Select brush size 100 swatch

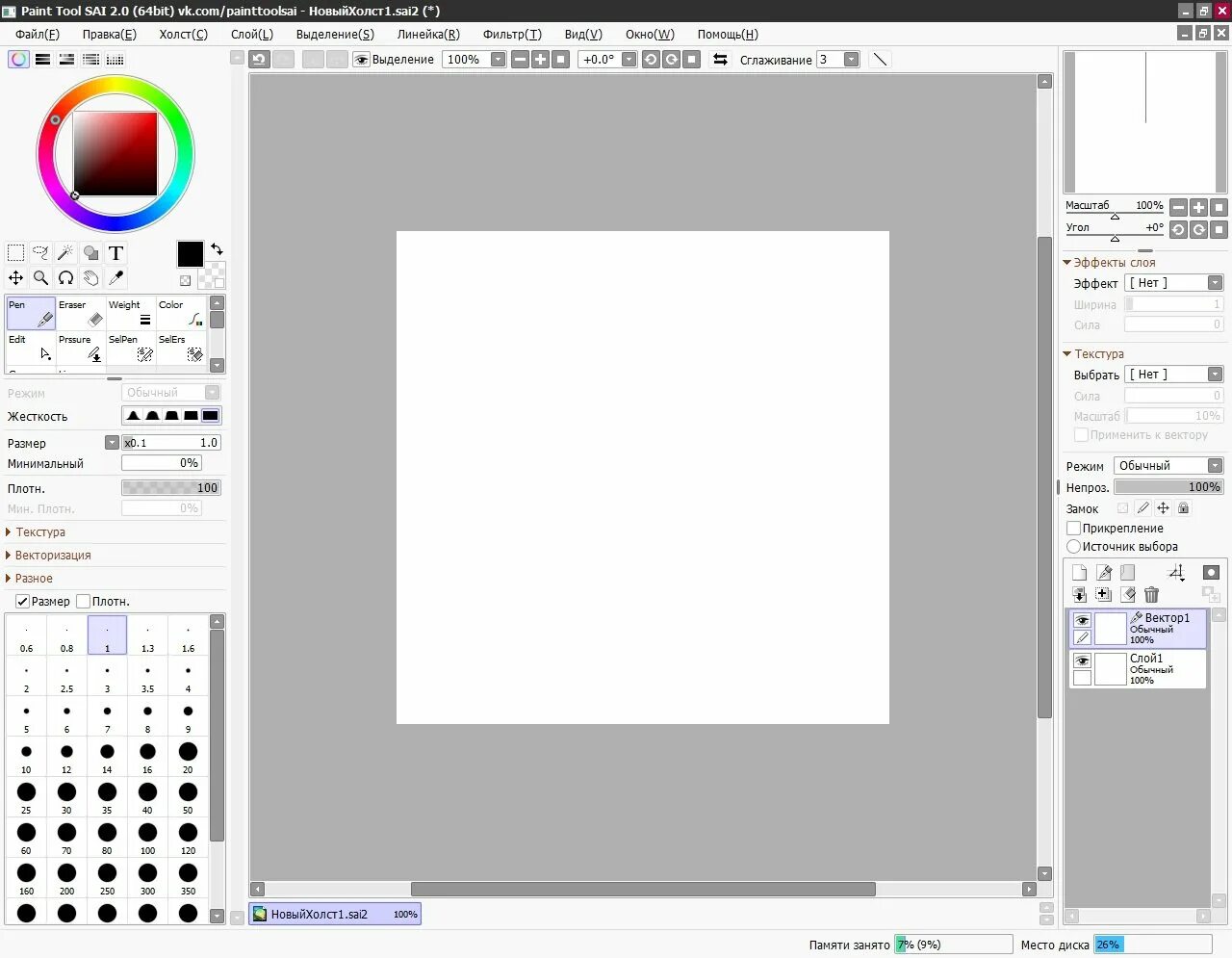pyautogui.click(x=147, y=834)
